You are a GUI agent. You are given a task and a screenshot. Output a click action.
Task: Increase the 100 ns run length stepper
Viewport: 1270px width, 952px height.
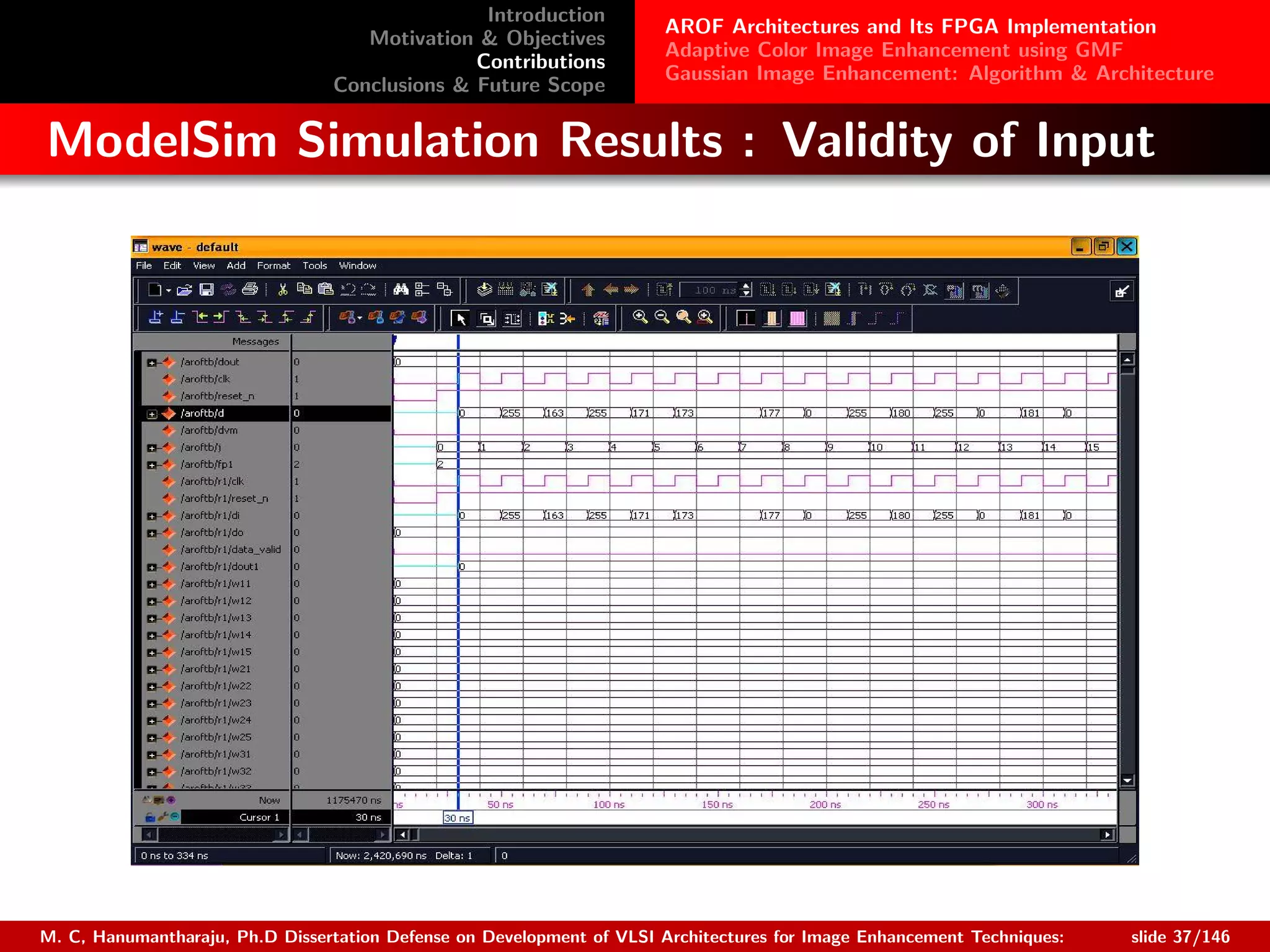(747, 286)
